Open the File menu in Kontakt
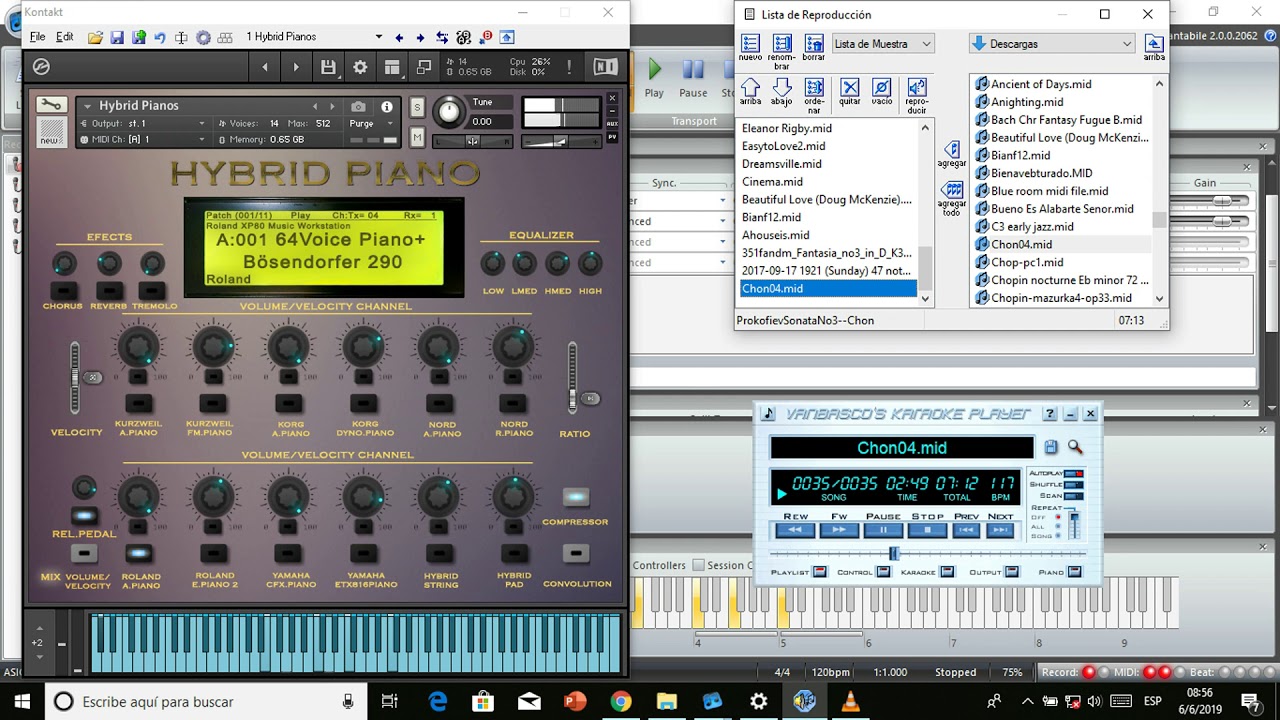The height and width of the screenshot is (720, 1280). pos(37,37)
